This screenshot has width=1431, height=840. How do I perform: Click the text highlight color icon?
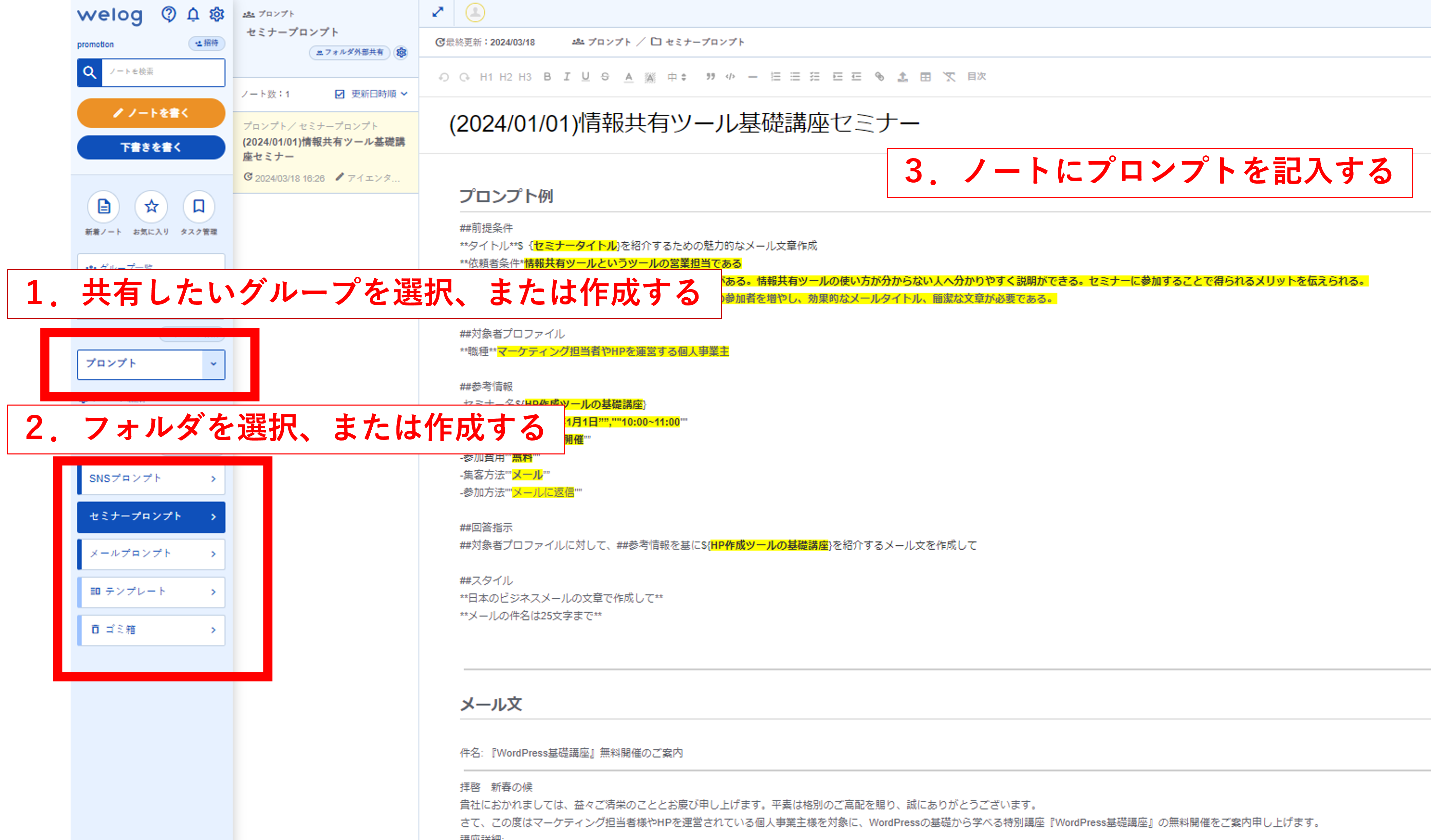click(650, 77)
